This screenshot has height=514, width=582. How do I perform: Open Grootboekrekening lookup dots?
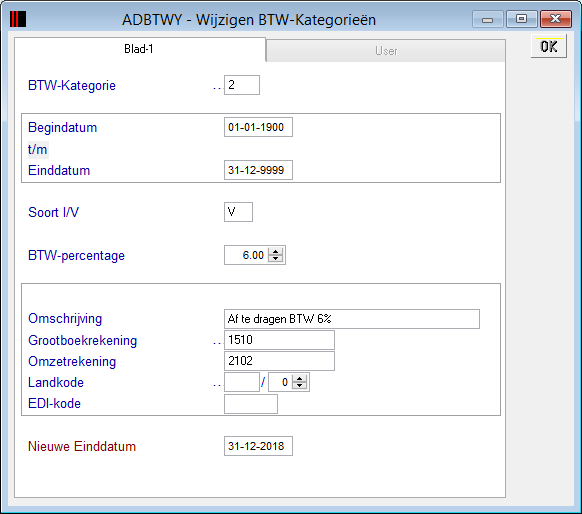point(217,343)
